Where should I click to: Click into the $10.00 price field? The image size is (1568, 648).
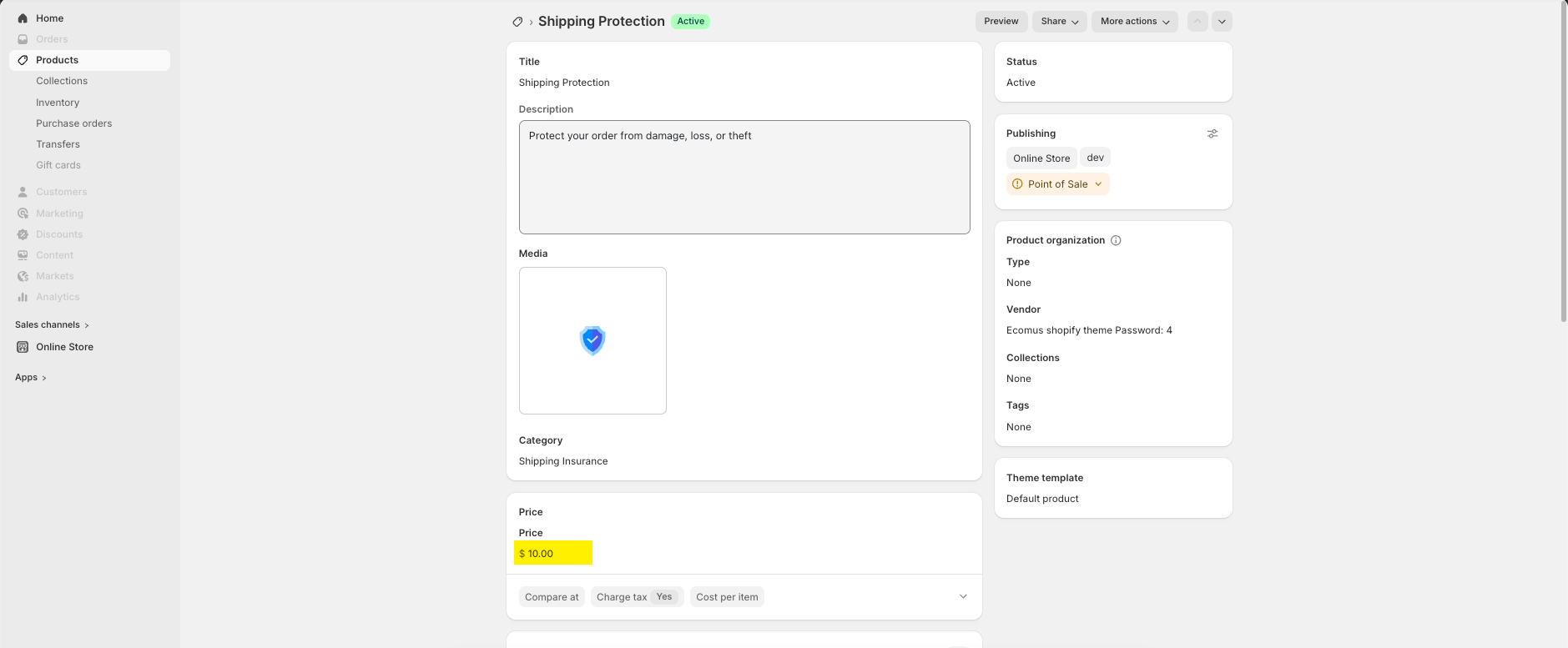tap(553, 554)
